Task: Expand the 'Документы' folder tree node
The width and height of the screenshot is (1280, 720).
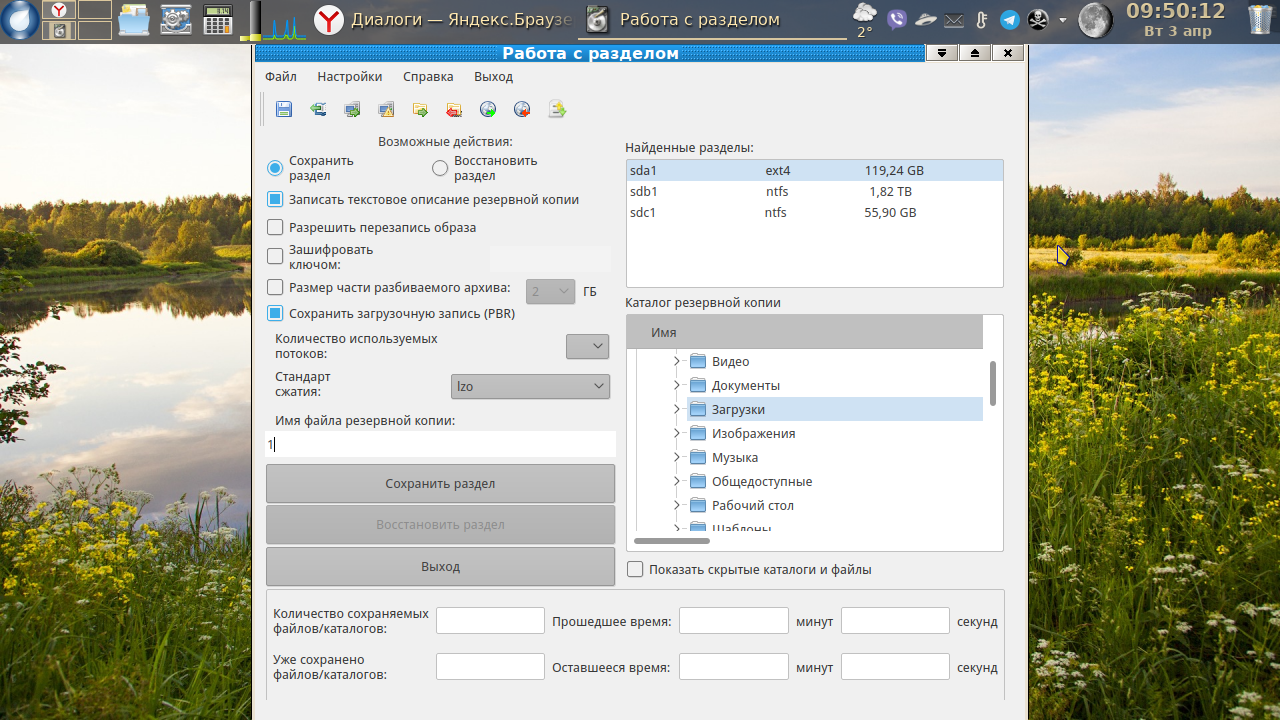Action: click(677, 386)
